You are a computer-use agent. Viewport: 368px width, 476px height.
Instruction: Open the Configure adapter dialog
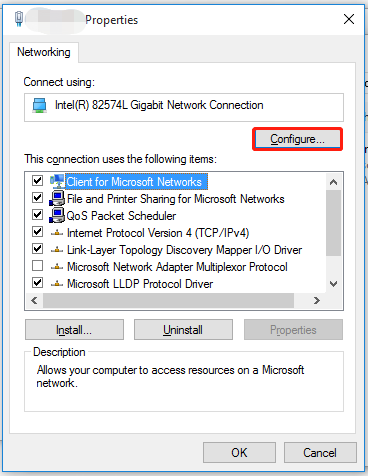click(x=297, y=139)
